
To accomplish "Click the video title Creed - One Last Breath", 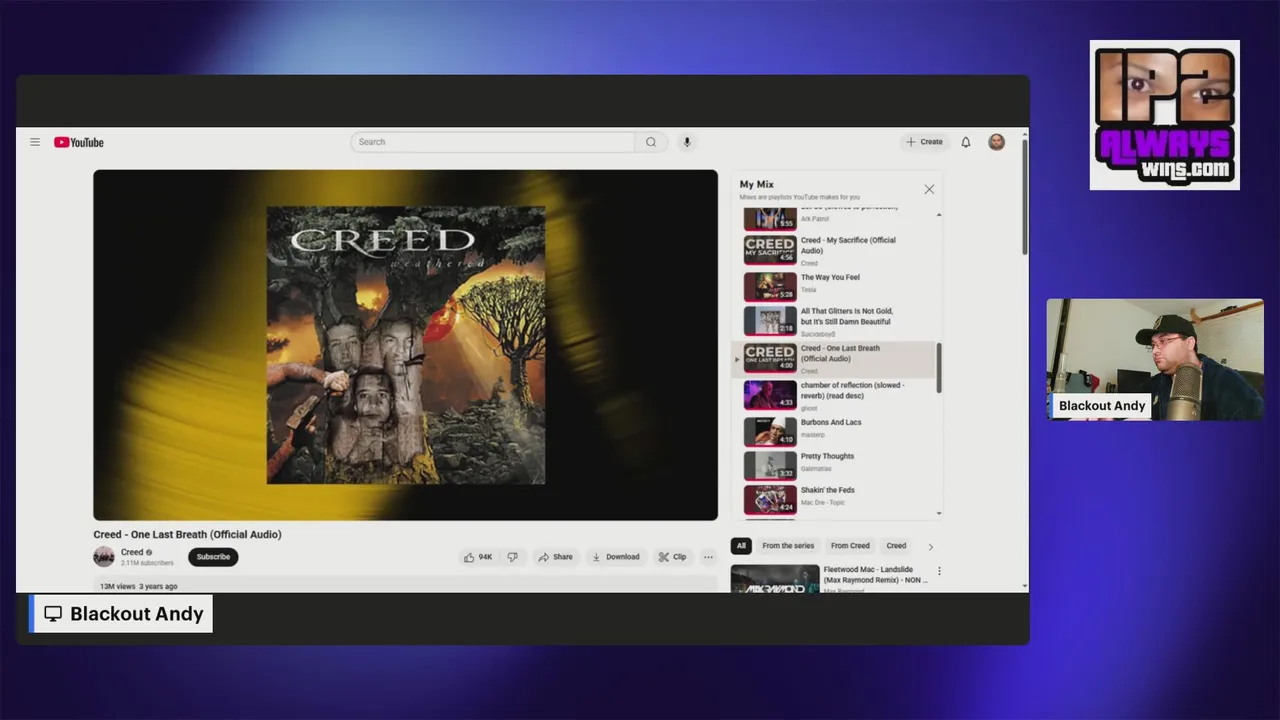I will tap(188, 535).
